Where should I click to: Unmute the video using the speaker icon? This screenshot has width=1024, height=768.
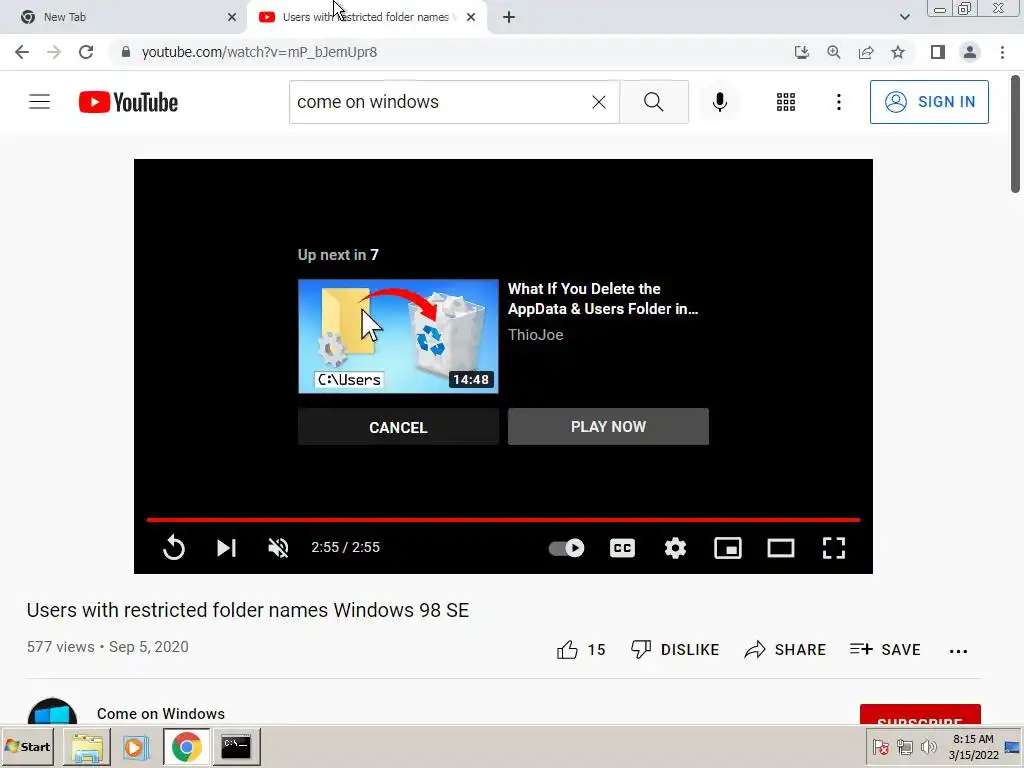(278, 547)
